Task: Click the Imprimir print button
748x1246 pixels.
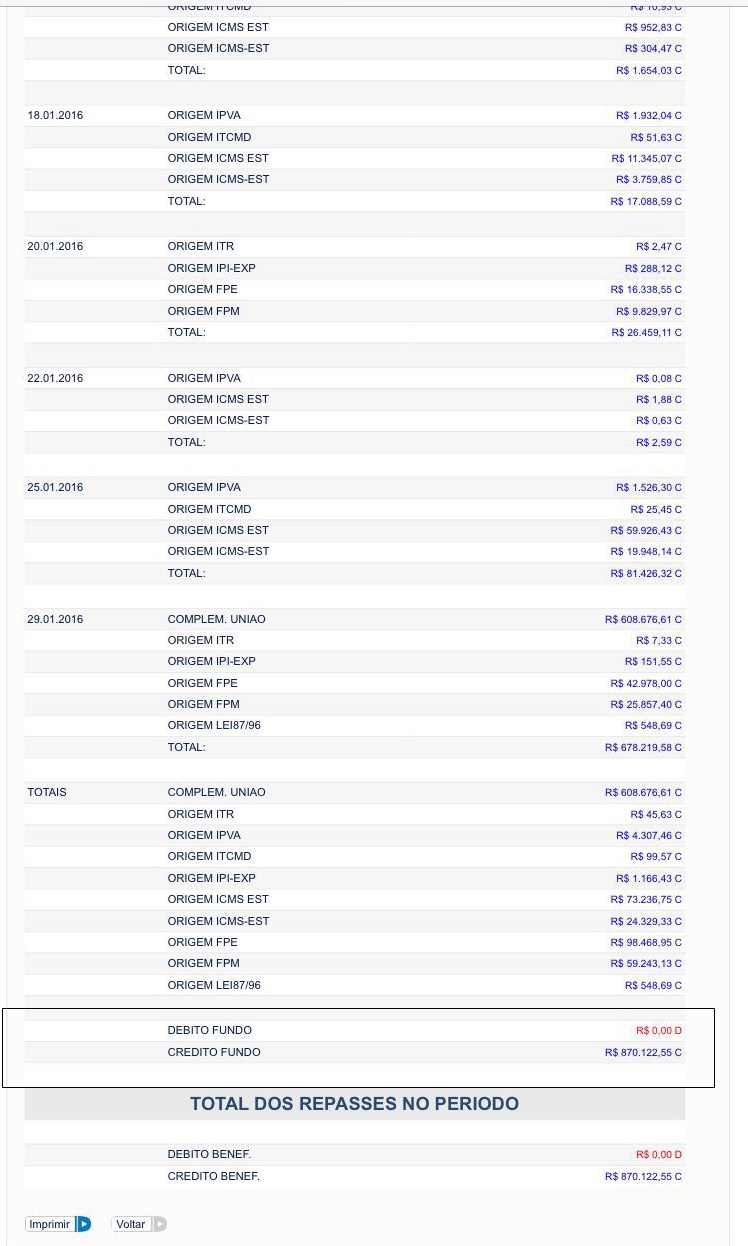Action: tap(49, 1224)
